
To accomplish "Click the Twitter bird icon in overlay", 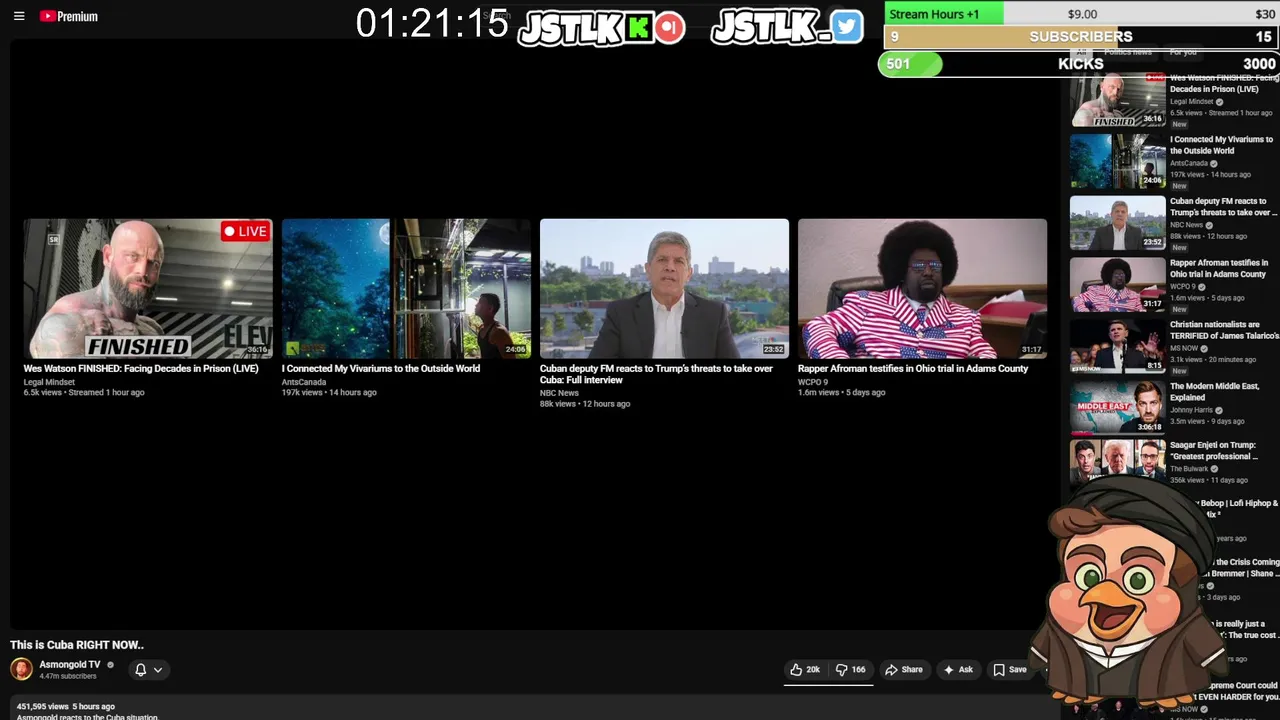I will [846, 26].
